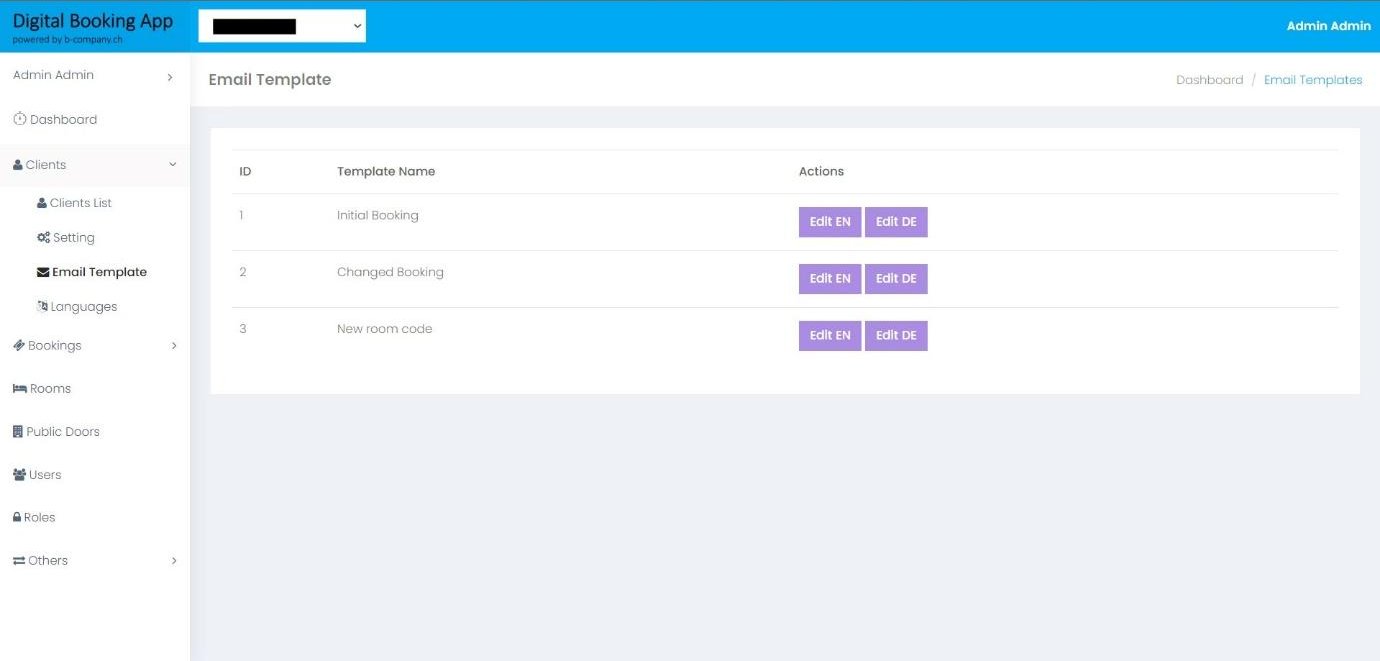
Task: Click the Setting gears icon
Action: point(43,238)
